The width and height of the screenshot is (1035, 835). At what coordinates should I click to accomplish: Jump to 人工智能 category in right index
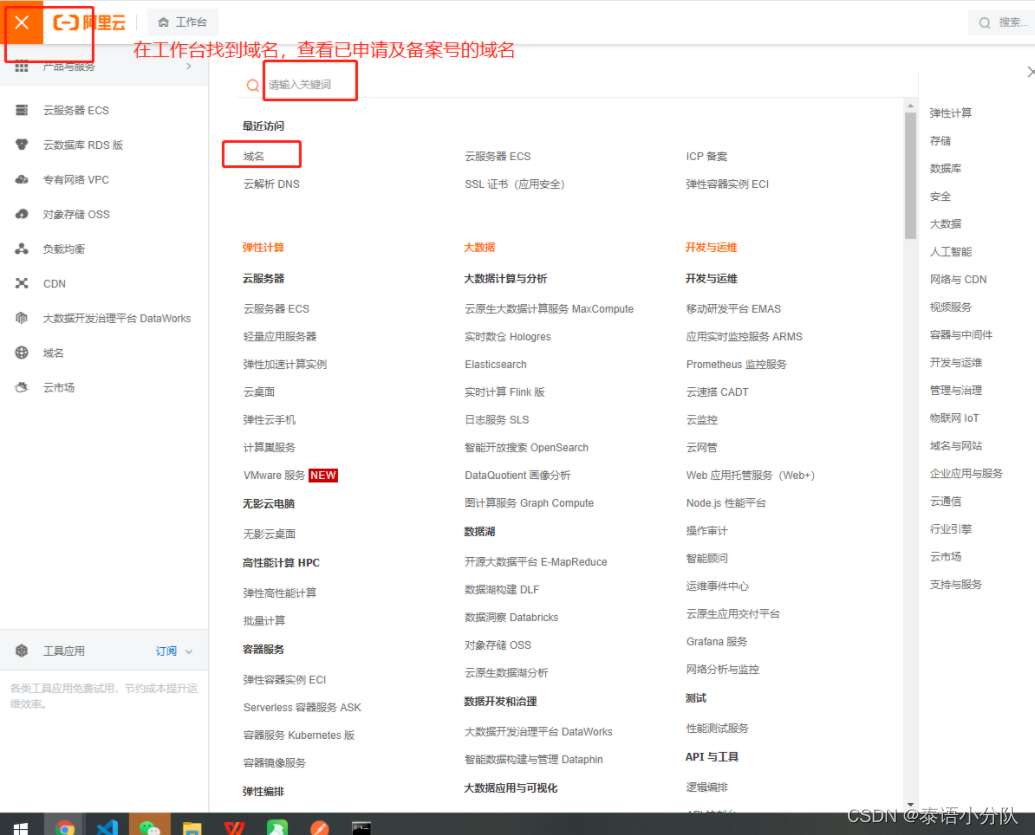(x=951, y=251)
